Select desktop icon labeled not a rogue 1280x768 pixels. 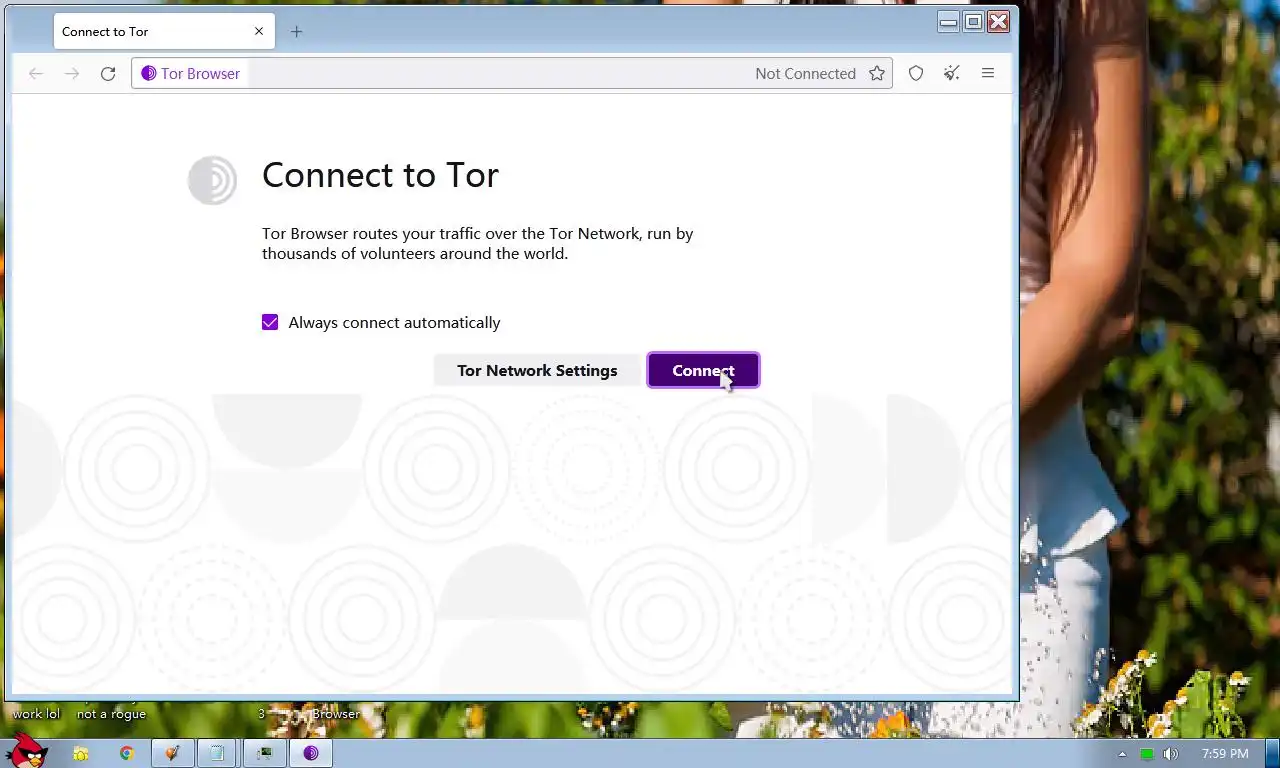111,714
